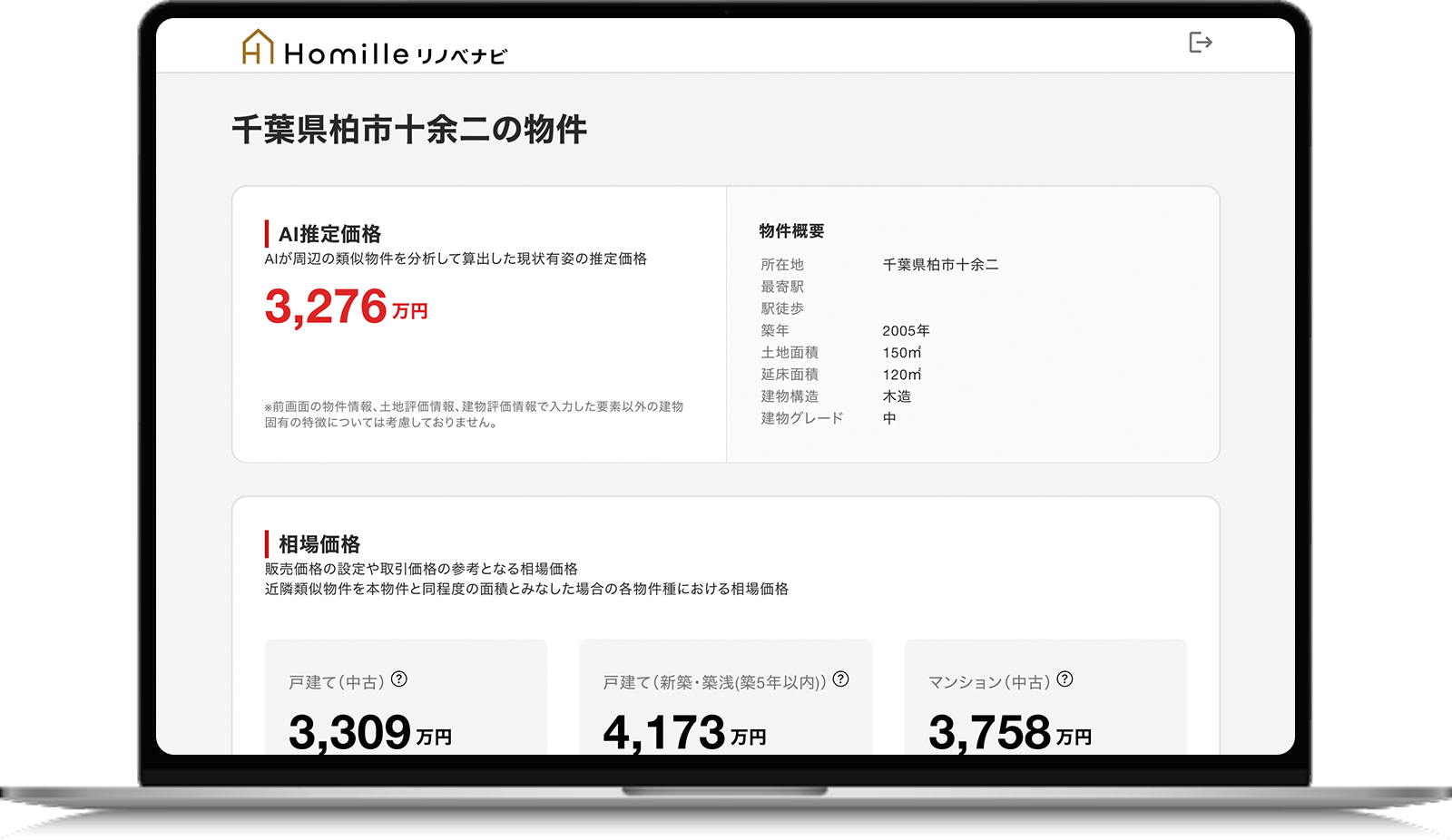The height and width of the screenshot is (840, 1452).
Task: Click the 建物グレード value 中
Action: (889, 418)
